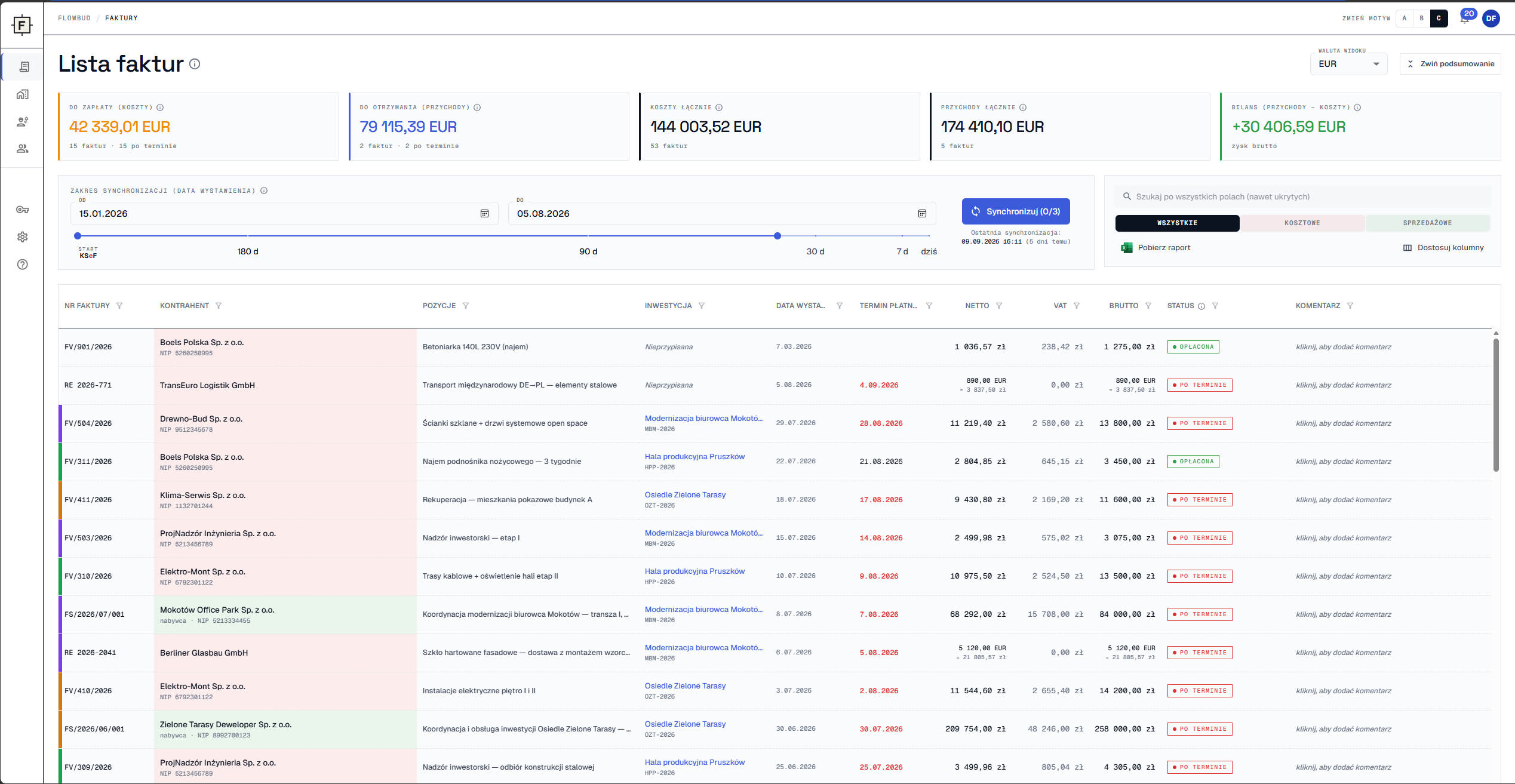Open Modernizacja biurowca link for FV/504/2026

703,419
